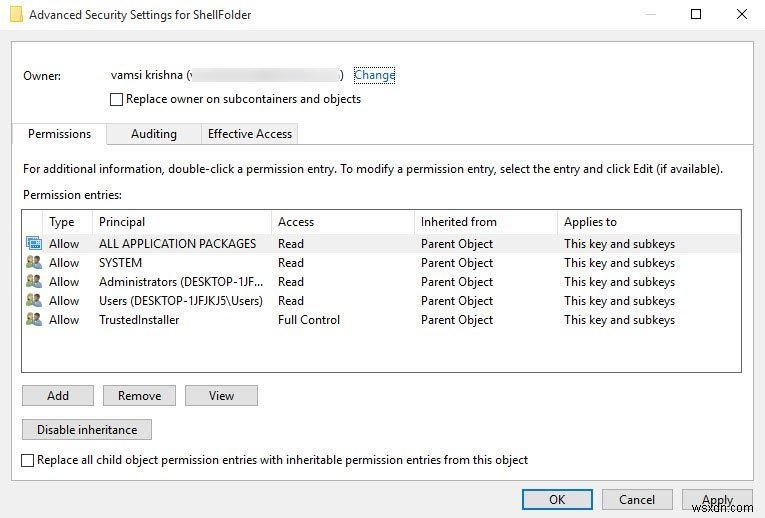This screenshot has height=518, width=765.
Task: Select the Administrators (DESKTOP-1JF... entry
Action: 181,282
